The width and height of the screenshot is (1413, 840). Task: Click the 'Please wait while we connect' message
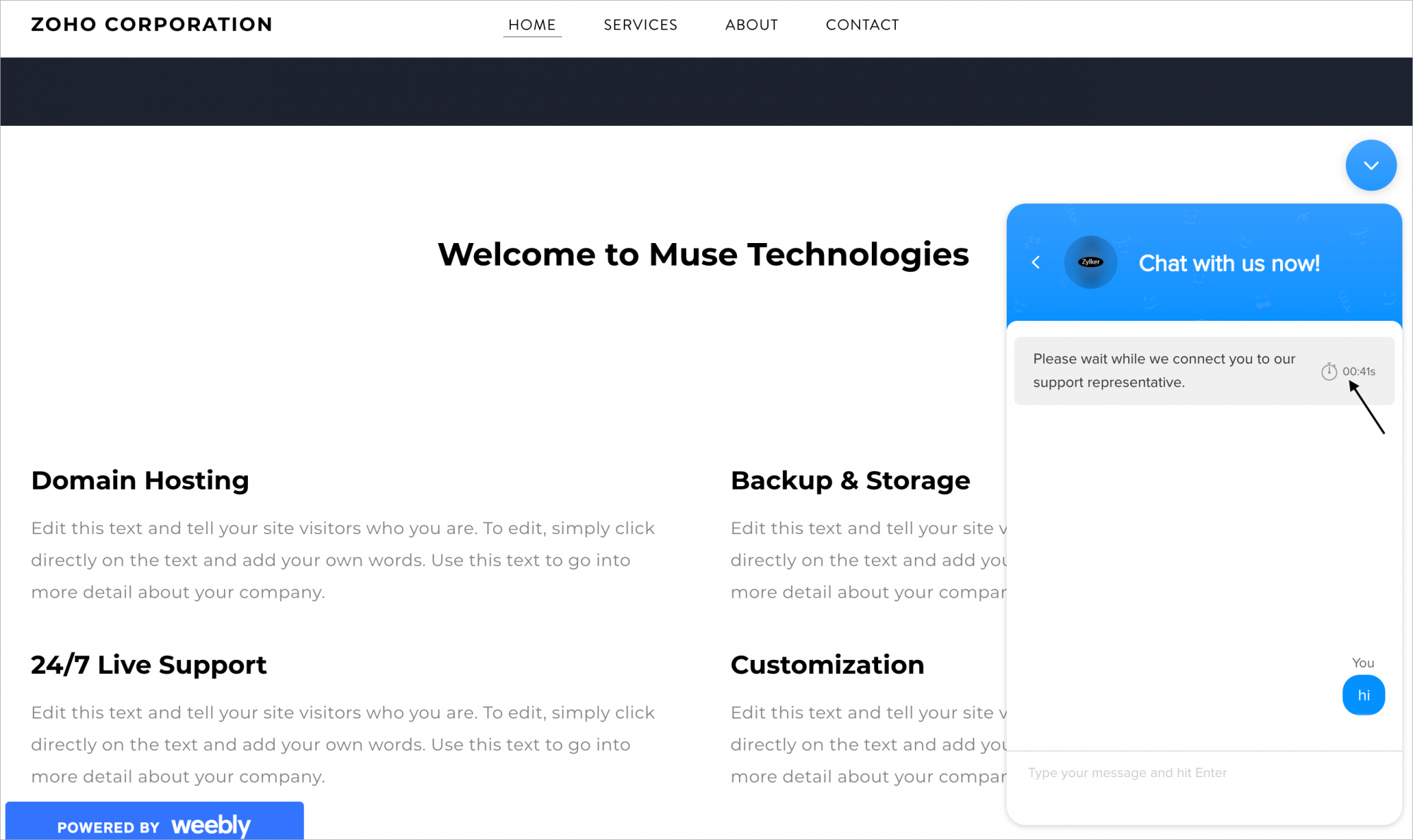pos(1164,370)
